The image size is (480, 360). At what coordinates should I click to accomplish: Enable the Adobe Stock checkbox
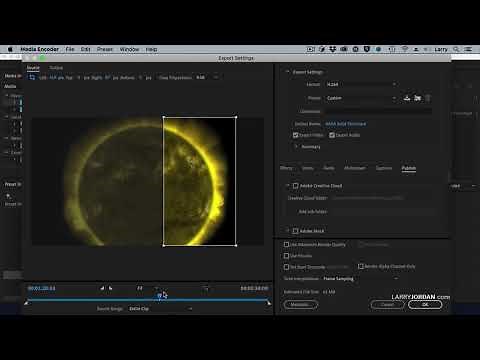tap(296, 231)
